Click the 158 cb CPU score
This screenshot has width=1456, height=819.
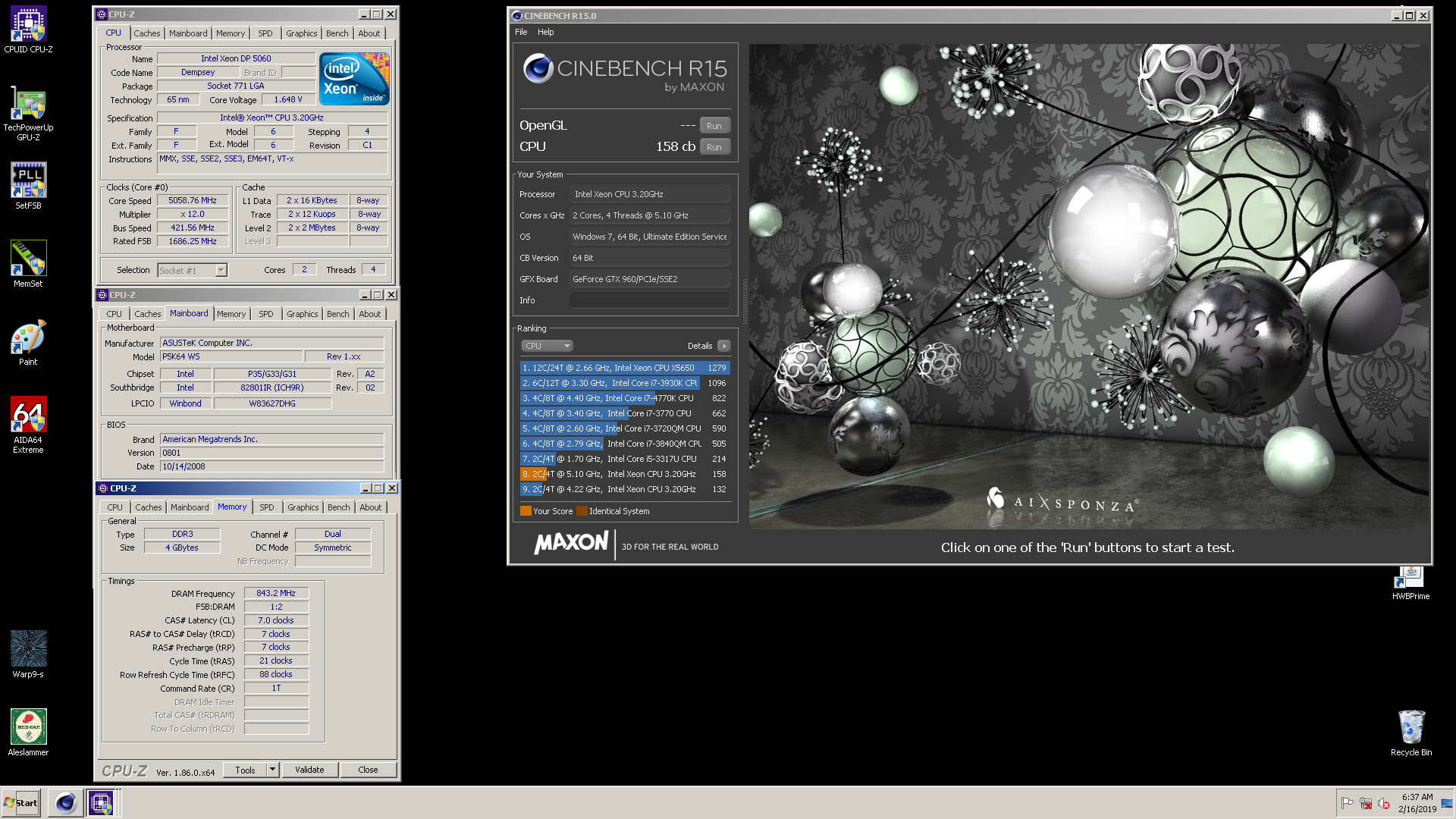[676, 146]
